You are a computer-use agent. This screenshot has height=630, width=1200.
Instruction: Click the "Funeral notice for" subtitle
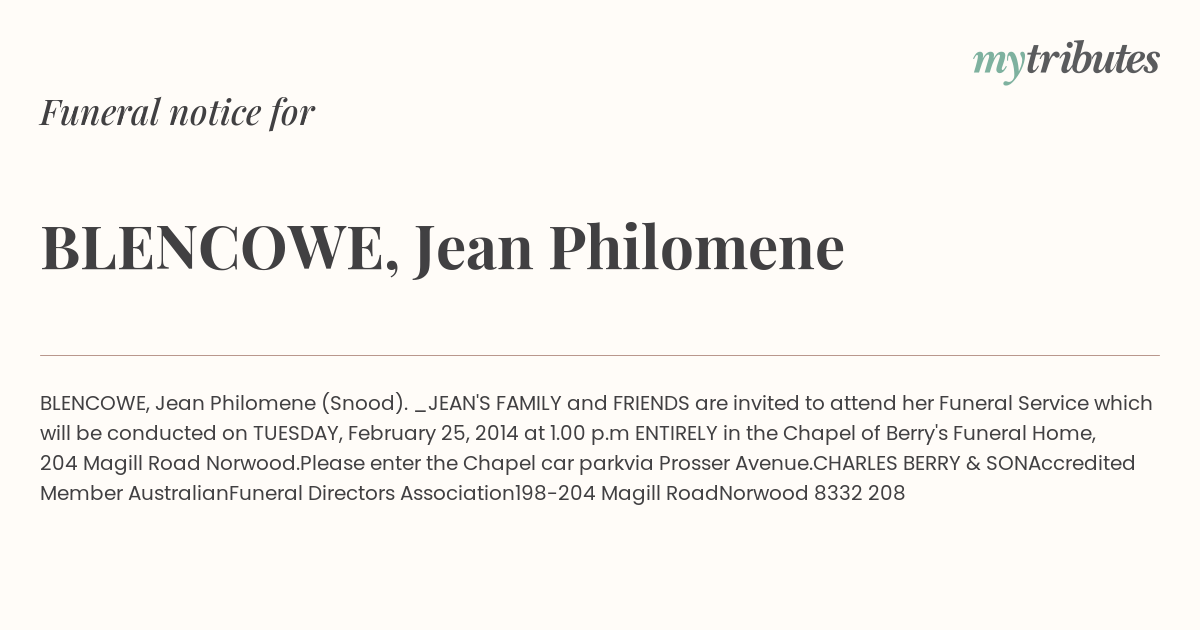point(177,112)
